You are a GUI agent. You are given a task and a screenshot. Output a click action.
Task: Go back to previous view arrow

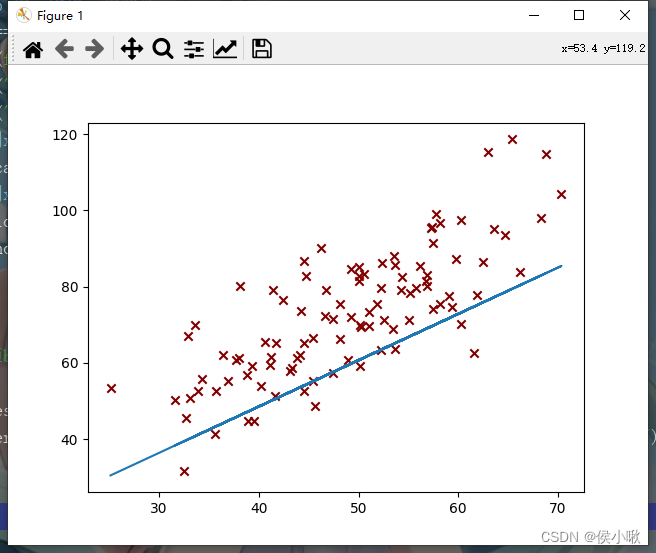click(64, 49)
